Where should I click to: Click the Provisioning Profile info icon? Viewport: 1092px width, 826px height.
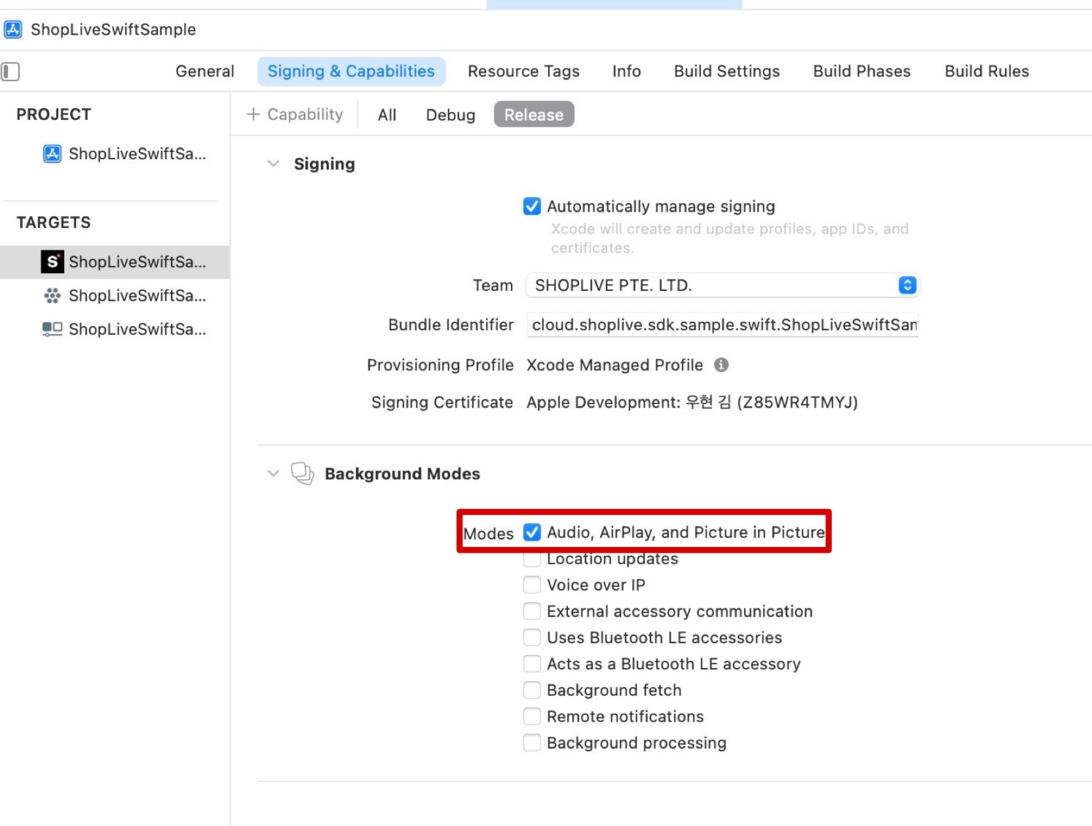722,365
